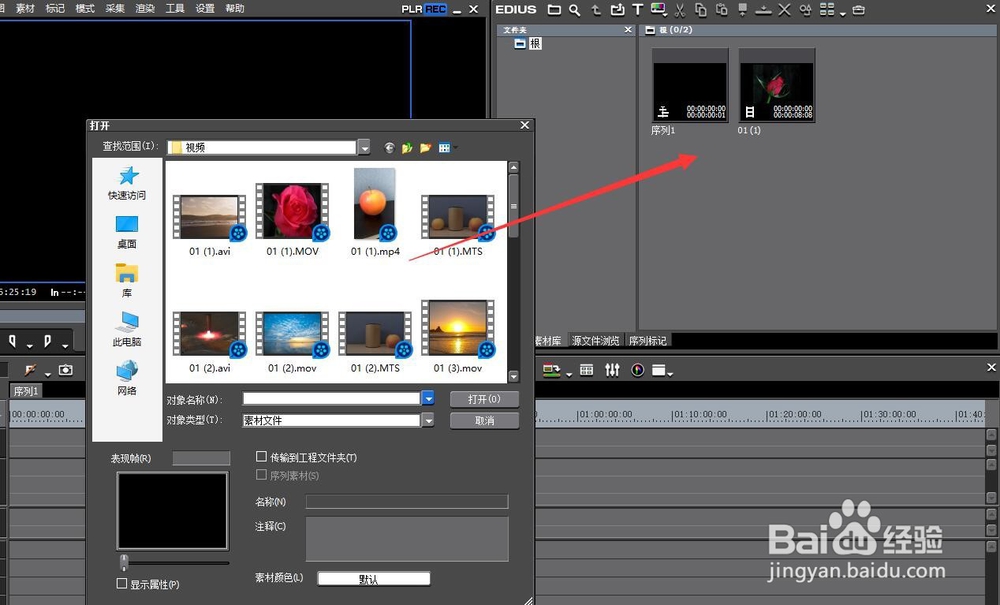Click the timeline grid layout icon

click(x=587, y=370)
